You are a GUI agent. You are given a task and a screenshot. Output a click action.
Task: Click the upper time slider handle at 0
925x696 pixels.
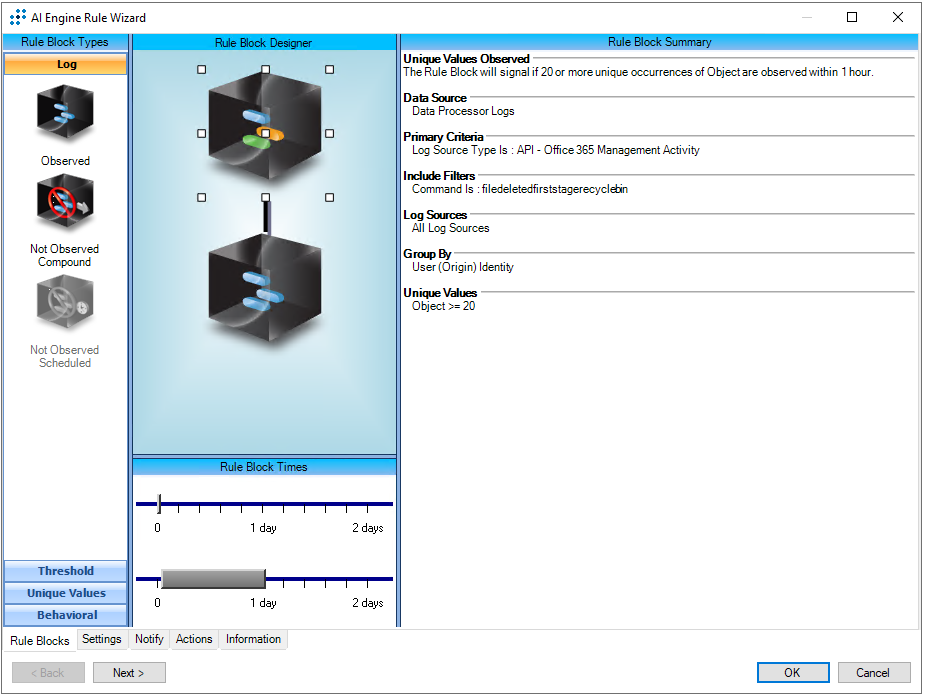pos(159,504)
